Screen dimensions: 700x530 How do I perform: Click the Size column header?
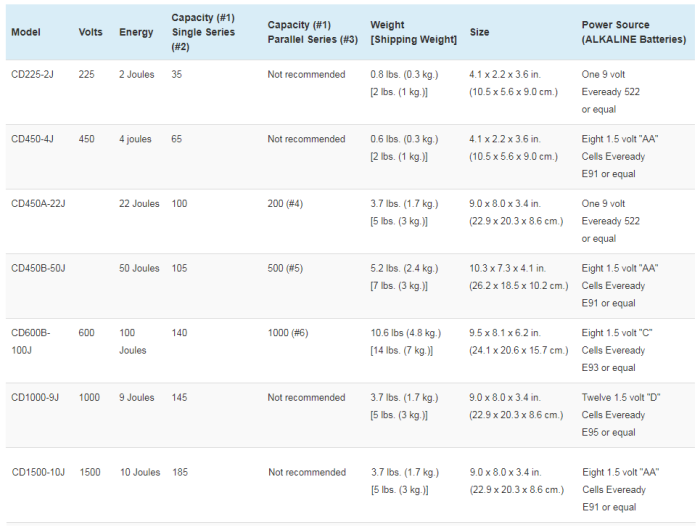[x=480, y=32]
